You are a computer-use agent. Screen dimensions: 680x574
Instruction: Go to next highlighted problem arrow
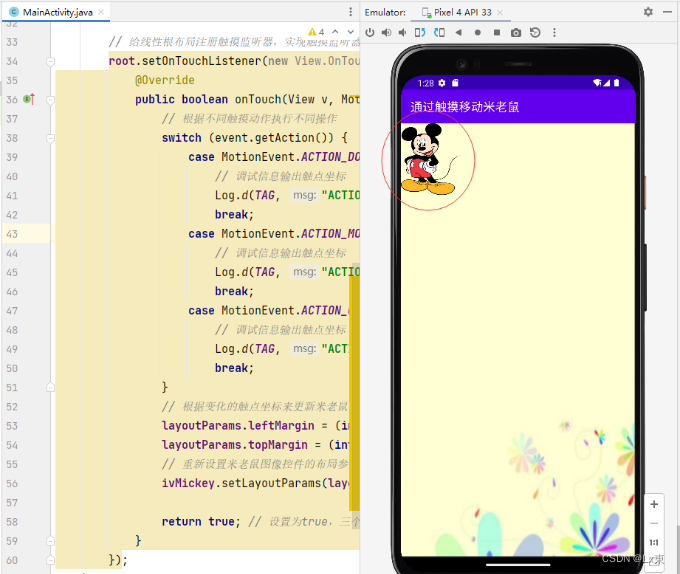tap(350, 32)
